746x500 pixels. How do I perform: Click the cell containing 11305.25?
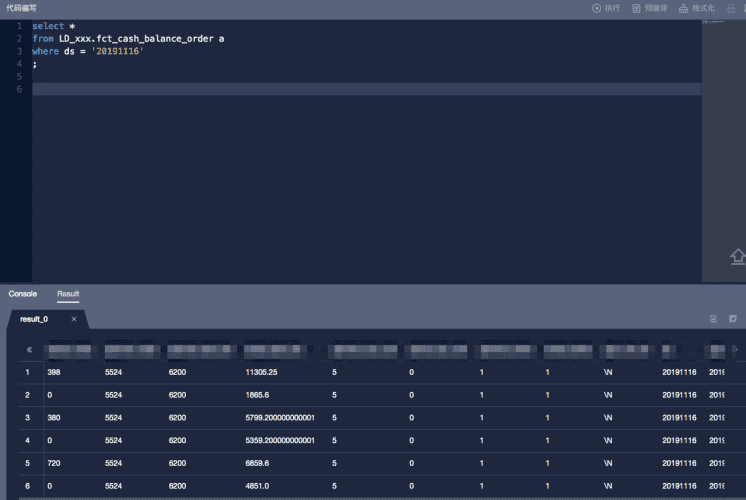tap(261, 372)
